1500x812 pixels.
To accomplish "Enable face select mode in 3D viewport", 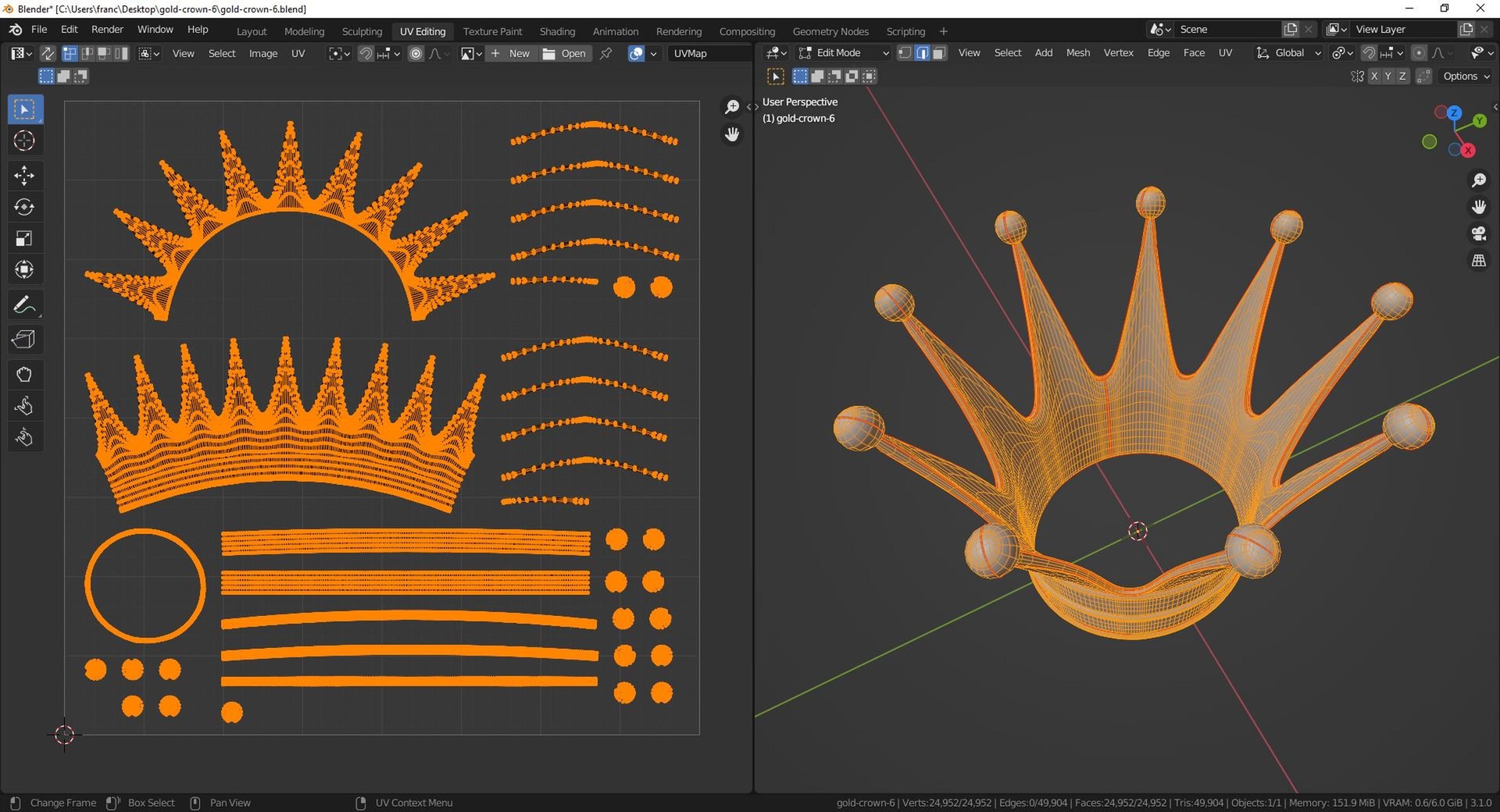I will point(939,52).
